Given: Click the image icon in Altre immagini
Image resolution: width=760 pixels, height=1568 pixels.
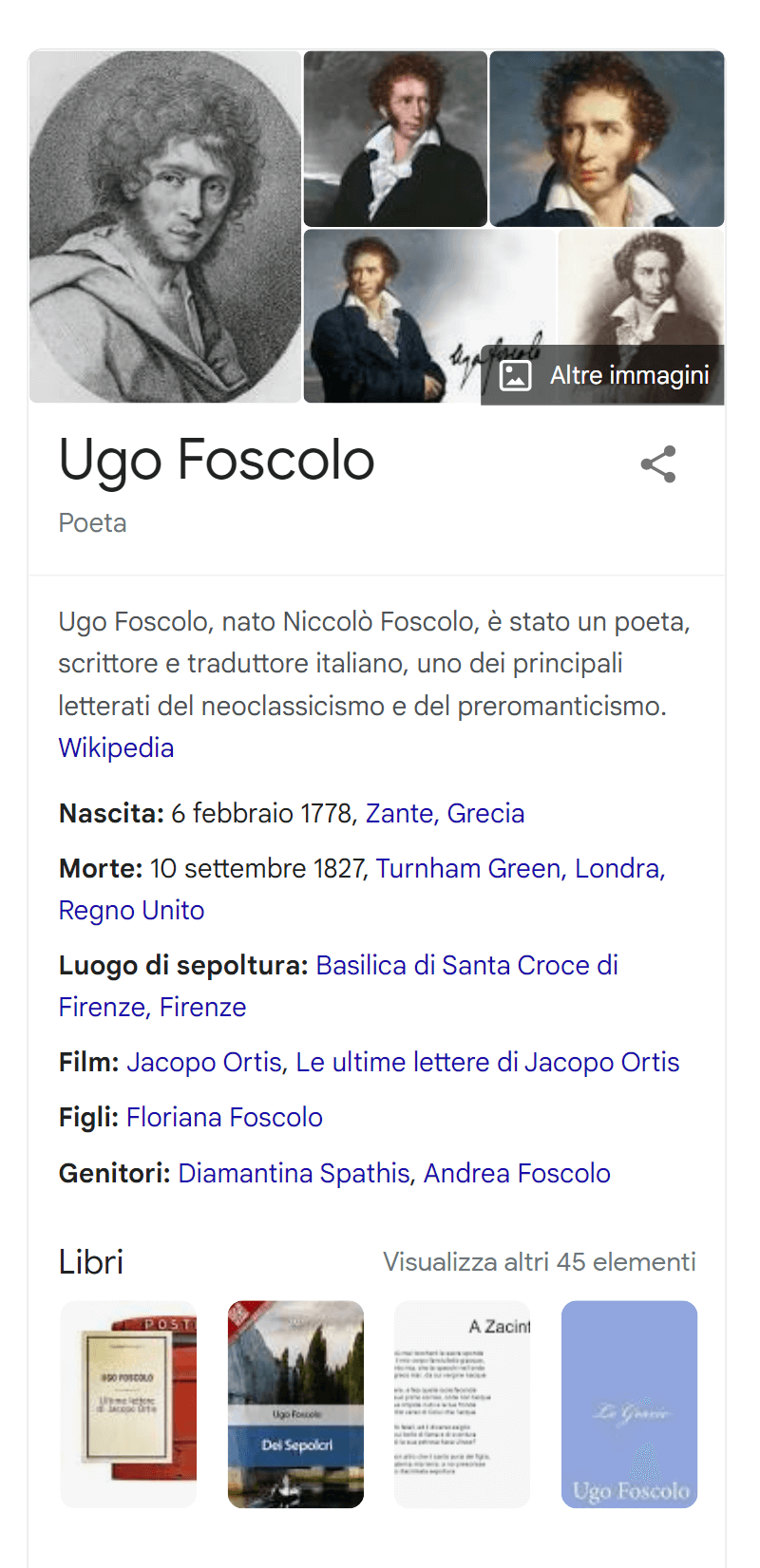Looking at the screenshot, I should point(515,375).
